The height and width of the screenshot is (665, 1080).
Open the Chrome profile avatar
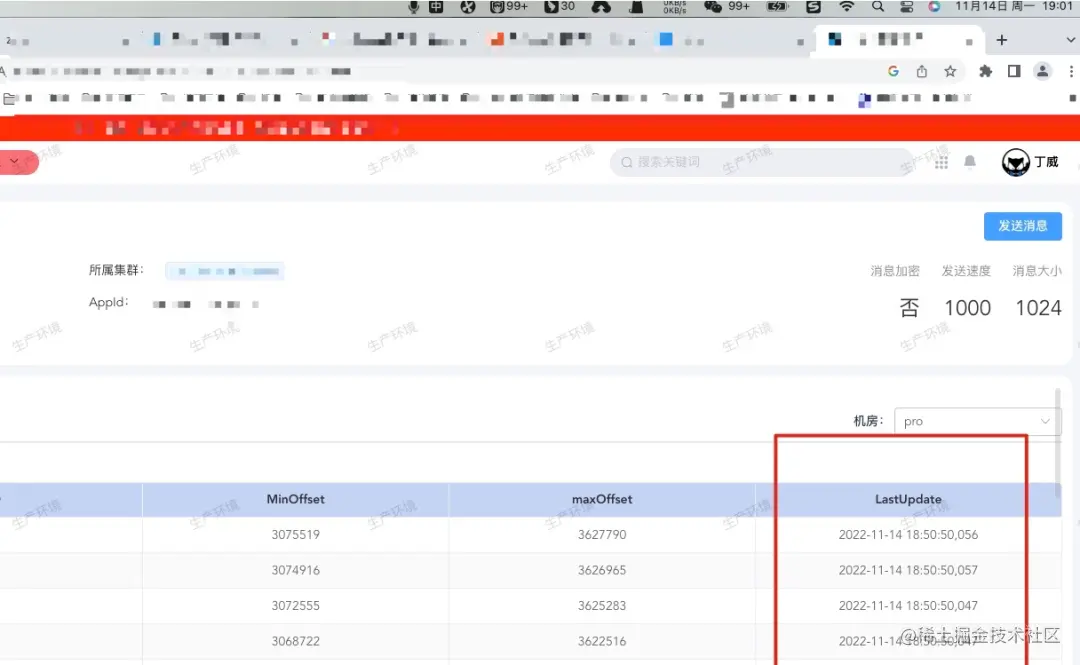pyautogui.click(x=1042, y=71)
